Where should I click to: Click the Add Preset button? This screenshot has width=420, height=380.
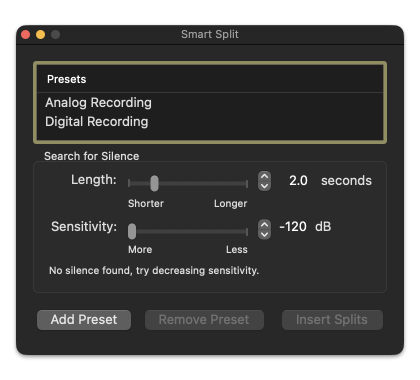pos(84,320)
